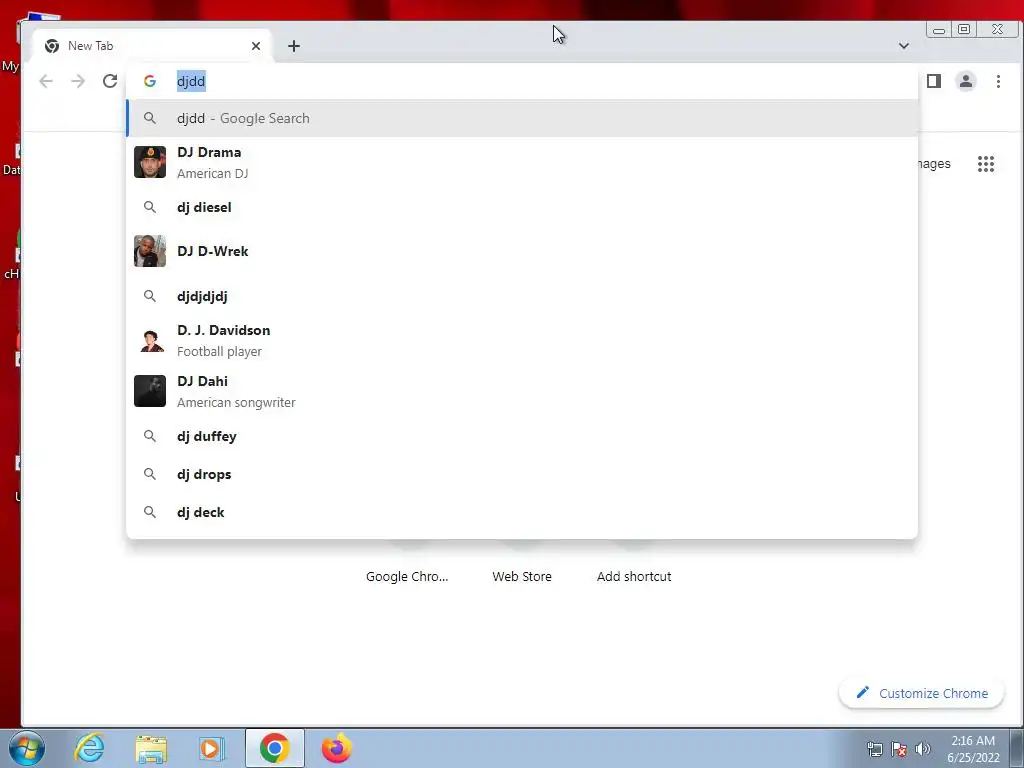Click the magnifier icon beside dj duffey
The image size is (1024, 768).
click(x=150, y=436)
